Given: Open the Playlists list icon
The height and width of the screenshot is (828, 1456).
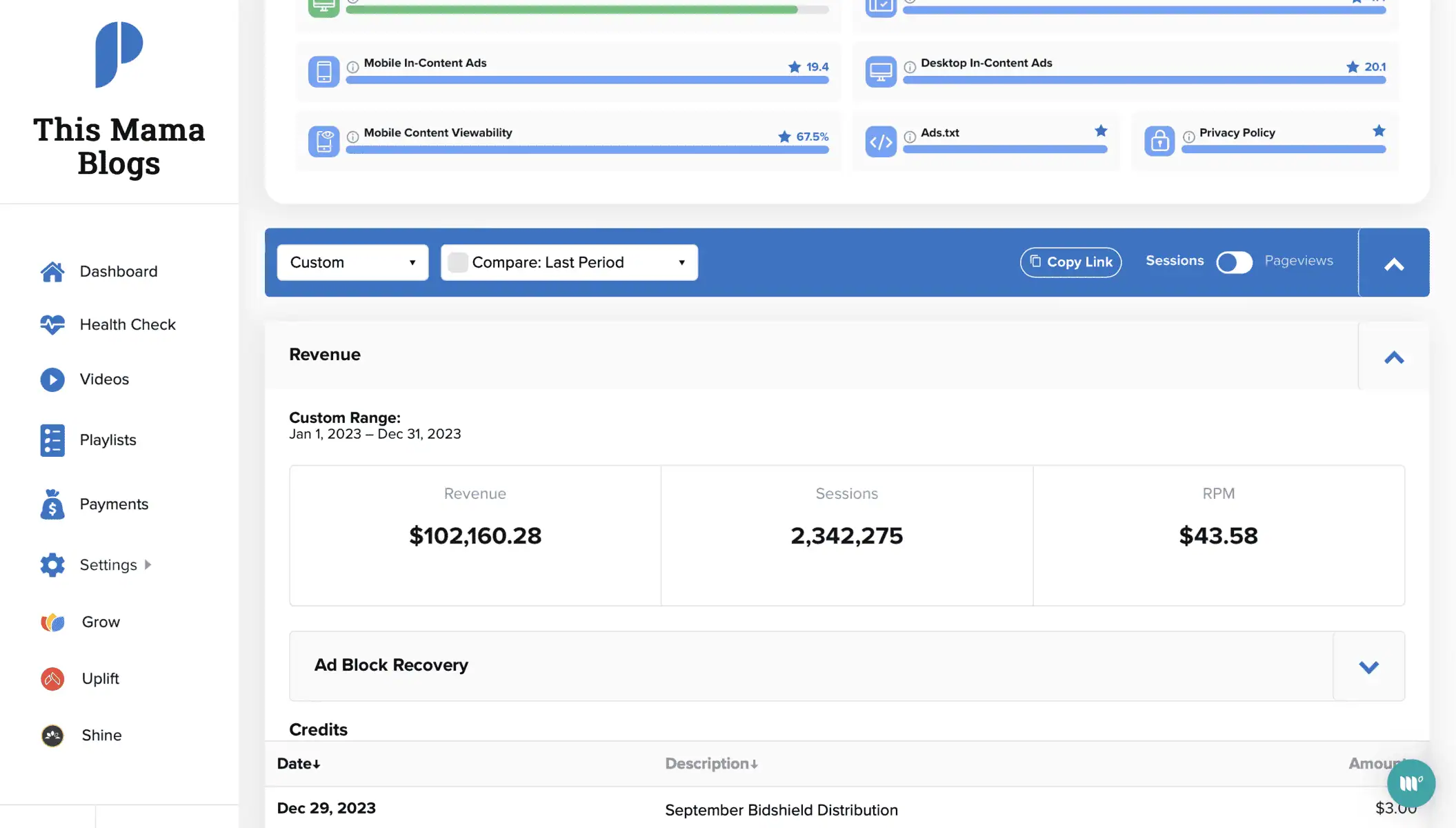Looking at the screenshot, I should [52, 440].
